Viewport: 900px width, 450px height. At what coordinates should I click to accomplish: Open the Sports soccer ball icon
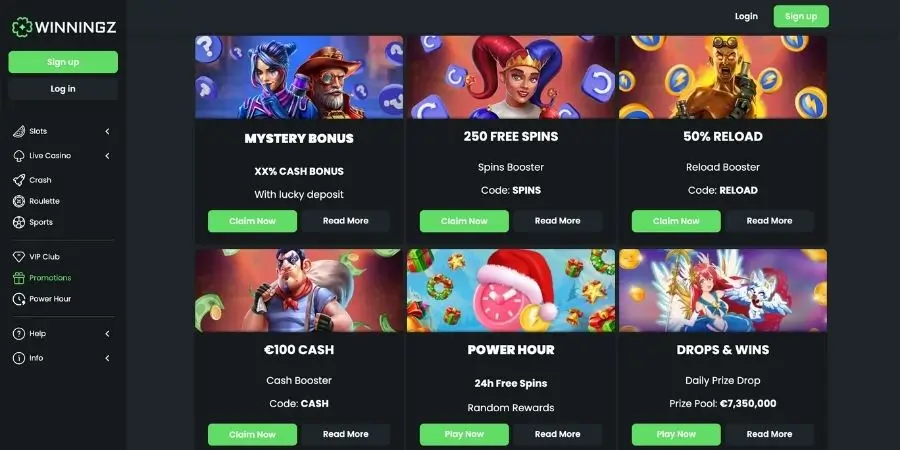(19, 222)
